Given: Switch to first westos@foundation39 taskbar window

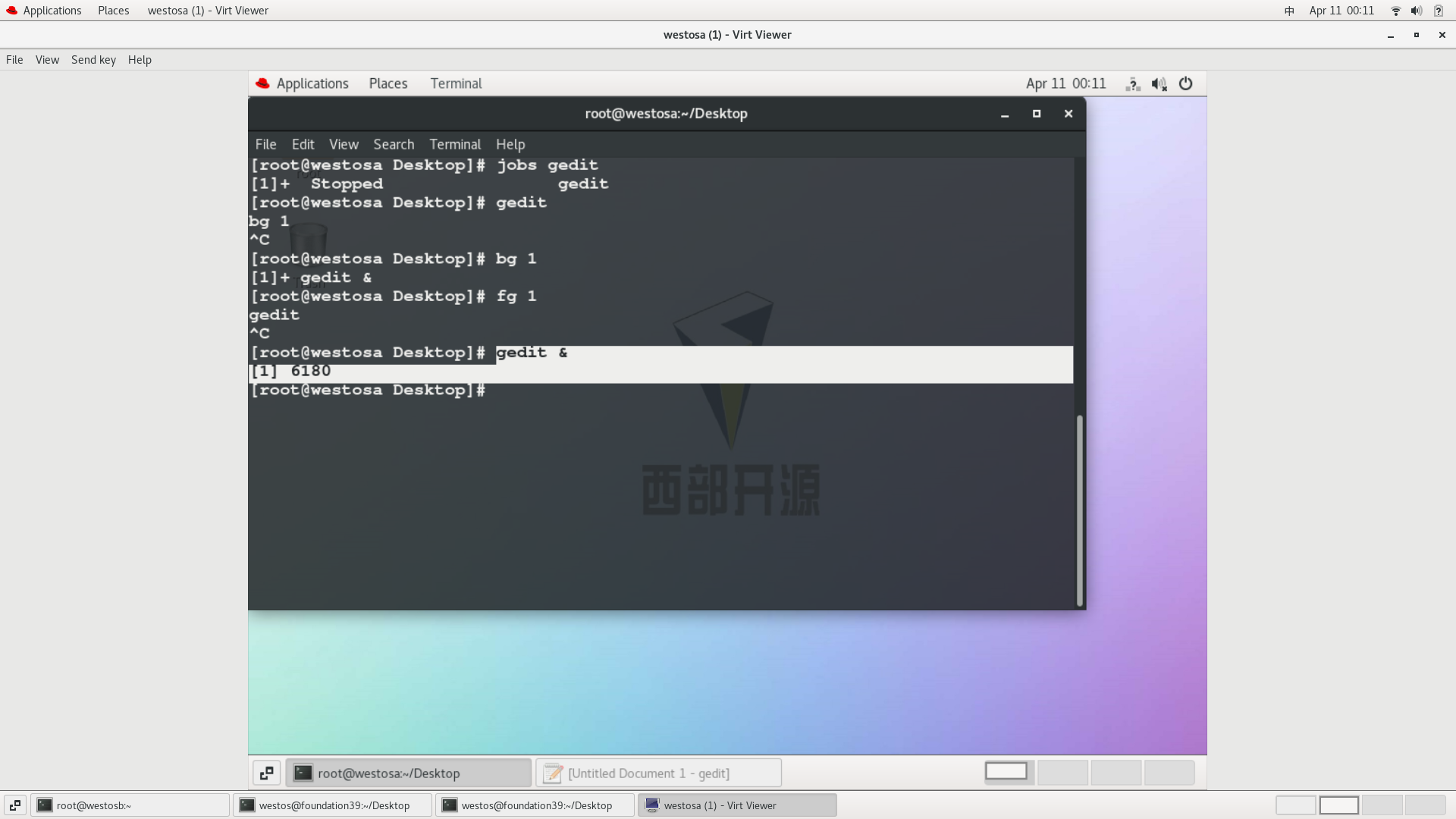Looking at the screenshot, I should [332, 805].
